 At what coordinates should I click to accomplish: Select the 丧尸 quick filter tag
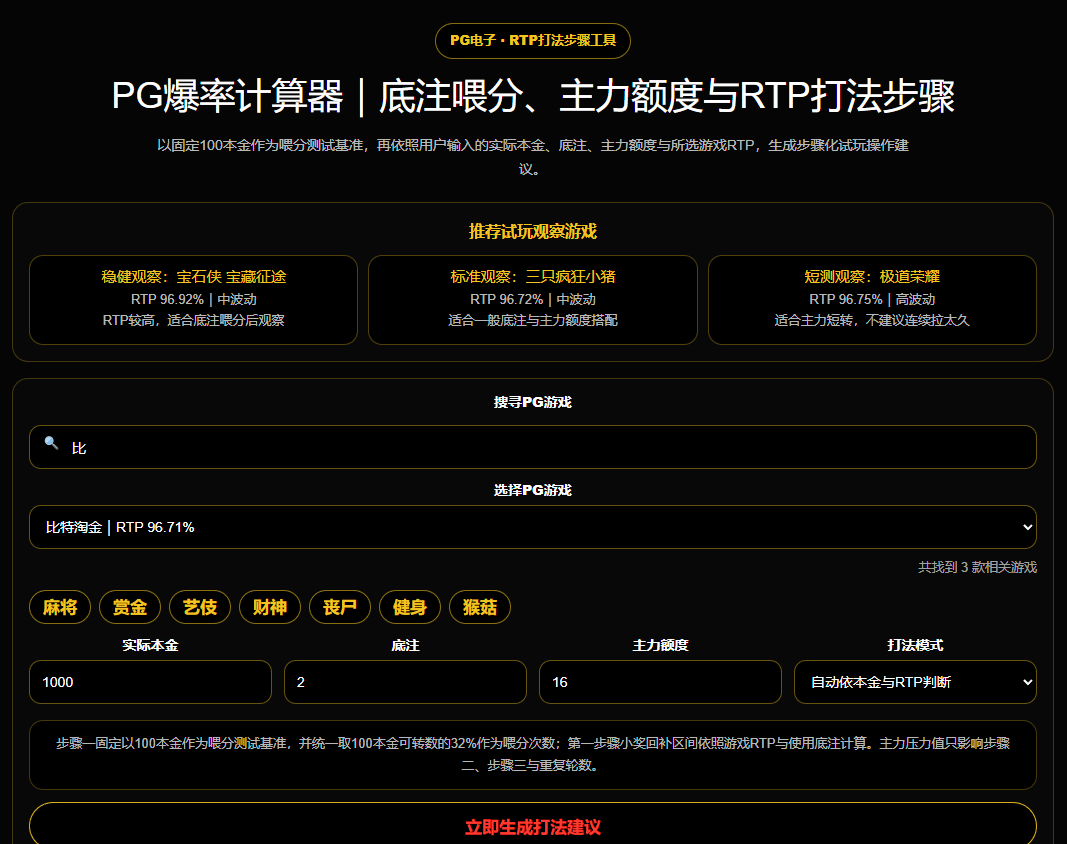[x=340, y=607]
